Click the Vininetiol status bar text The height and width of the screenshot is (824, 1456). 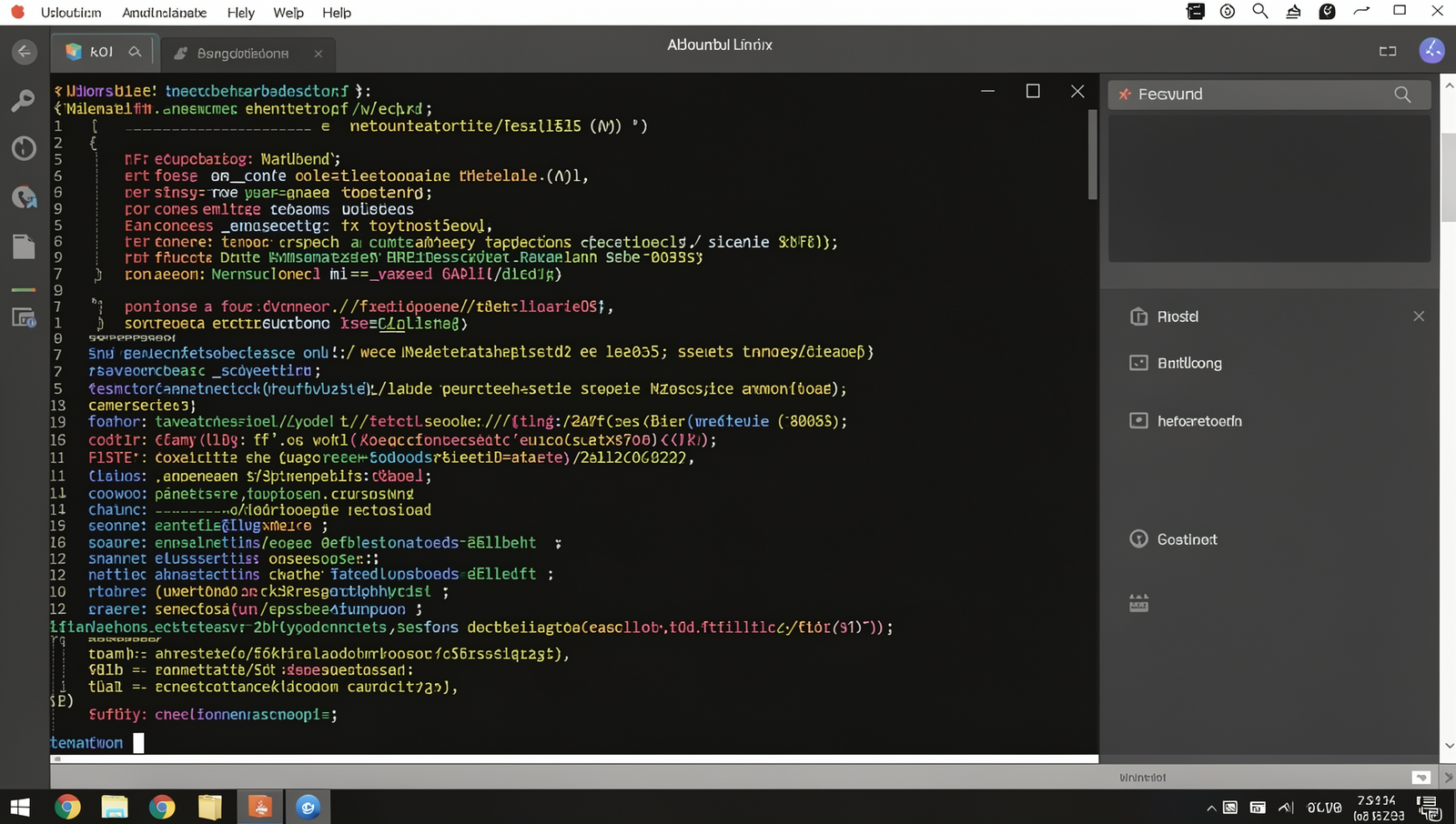(x=1142, y=778)
